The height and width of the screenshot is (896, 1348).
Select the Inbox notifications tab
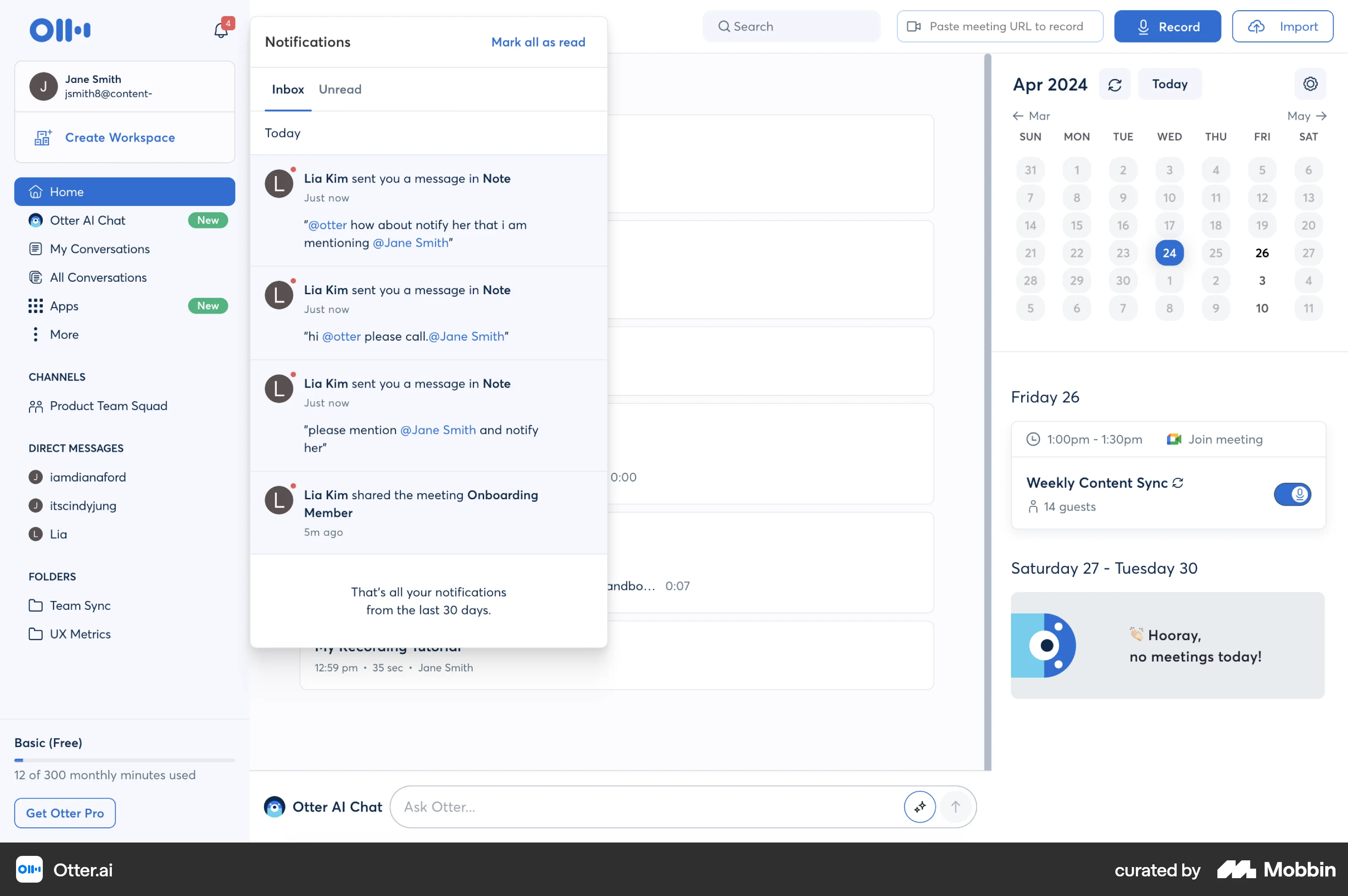pyautogui.click(x=288, y=89)
